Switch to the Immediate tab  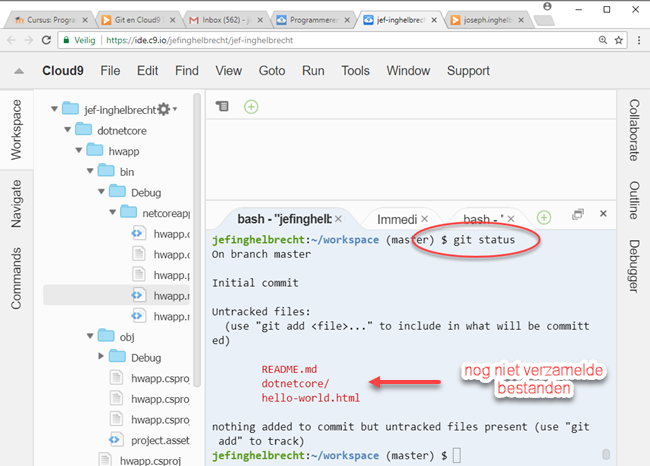click(397, 219)
